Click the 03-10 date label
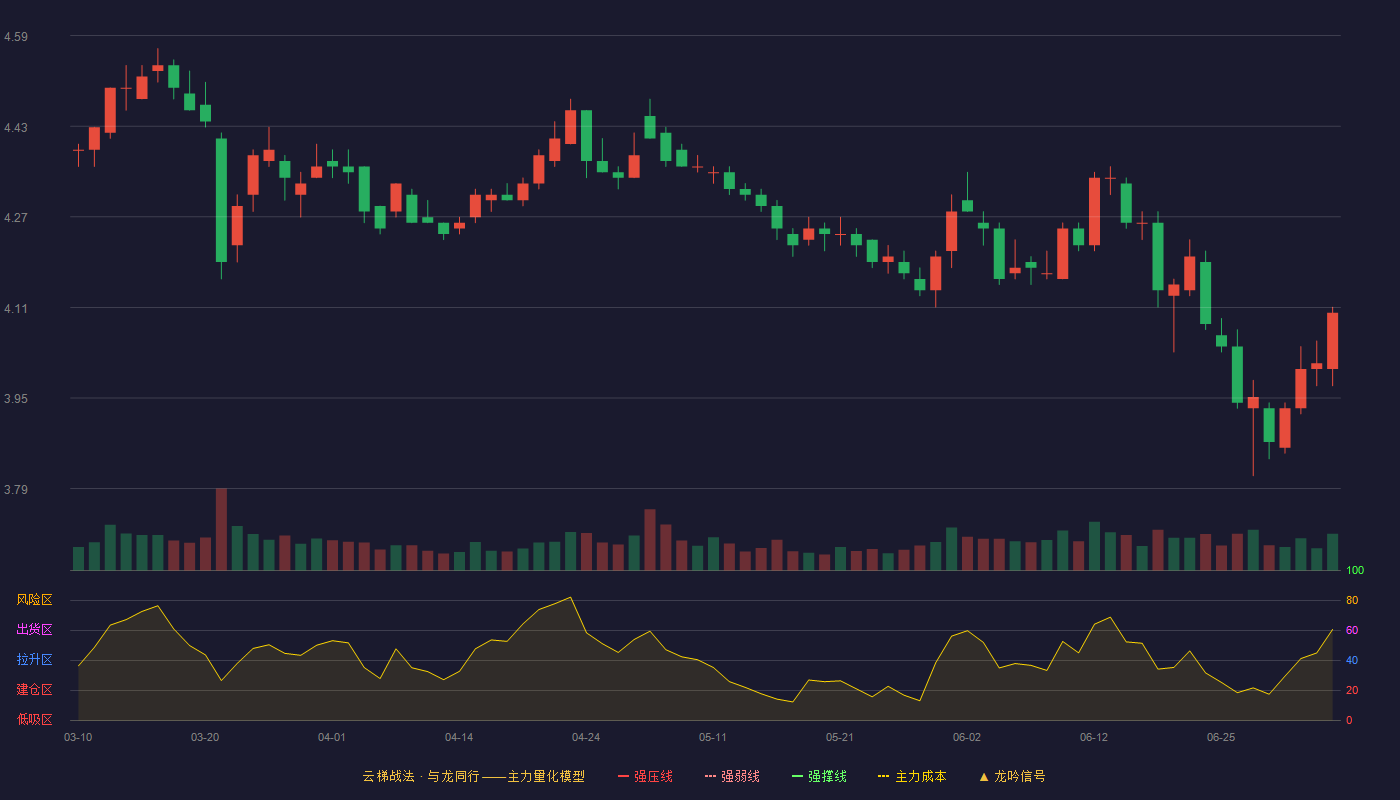 (78, 737)
